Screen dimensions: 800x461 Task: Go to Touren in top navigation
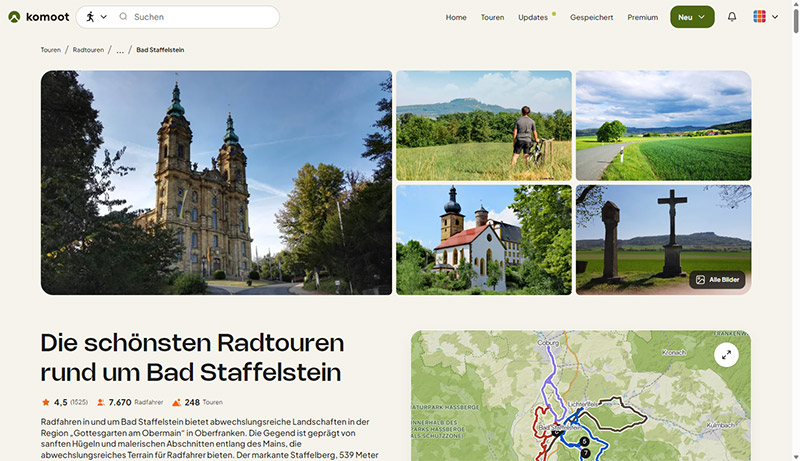click(x=492, y=17)
